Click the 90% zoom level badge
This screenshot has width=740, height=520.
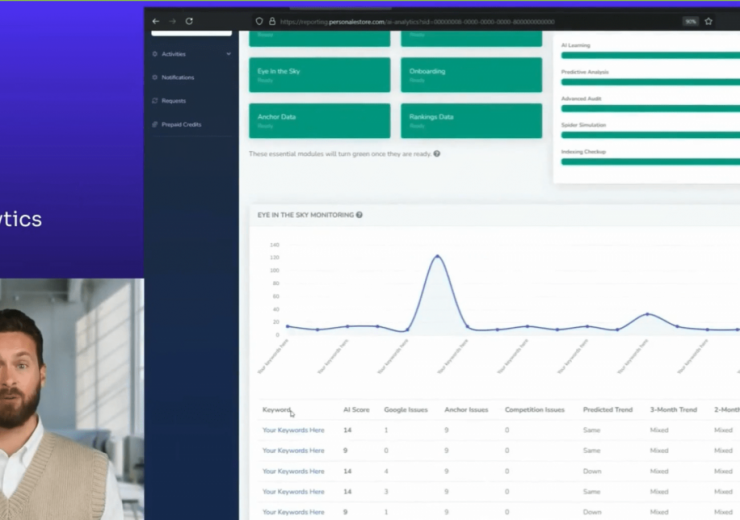(690, 21)
